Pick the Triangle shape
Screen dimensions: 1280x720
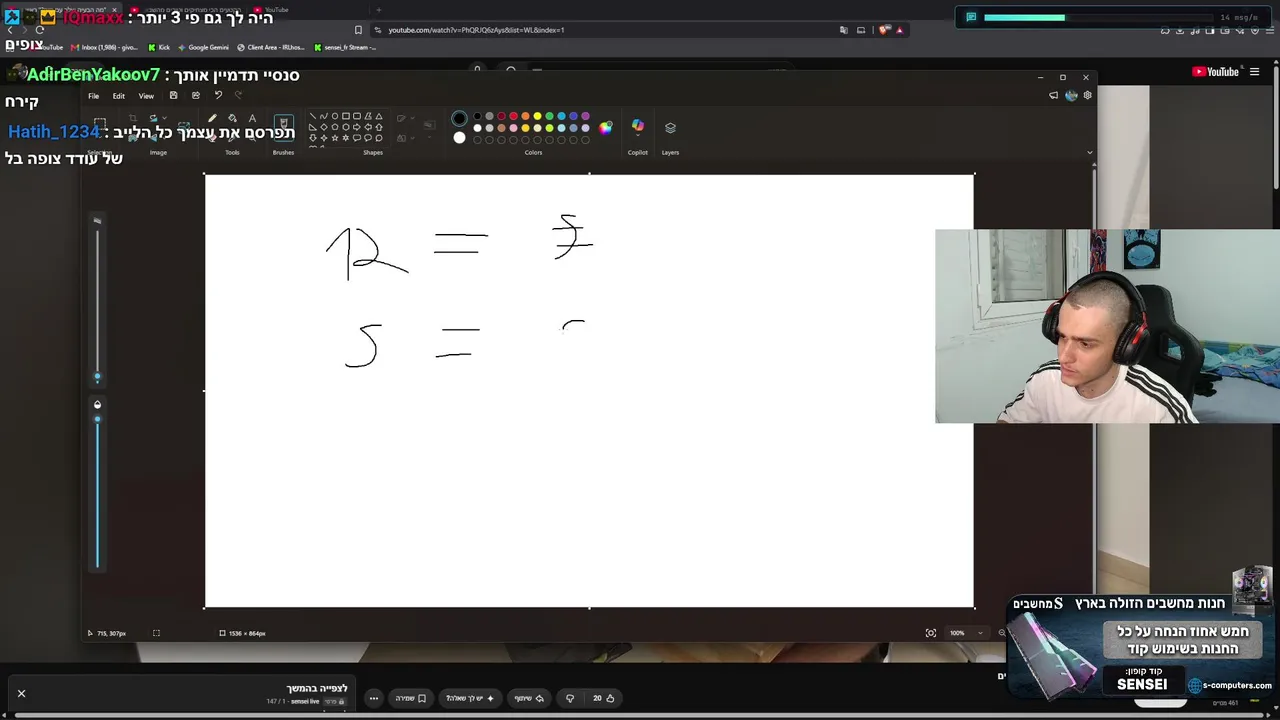click(379, 116)
